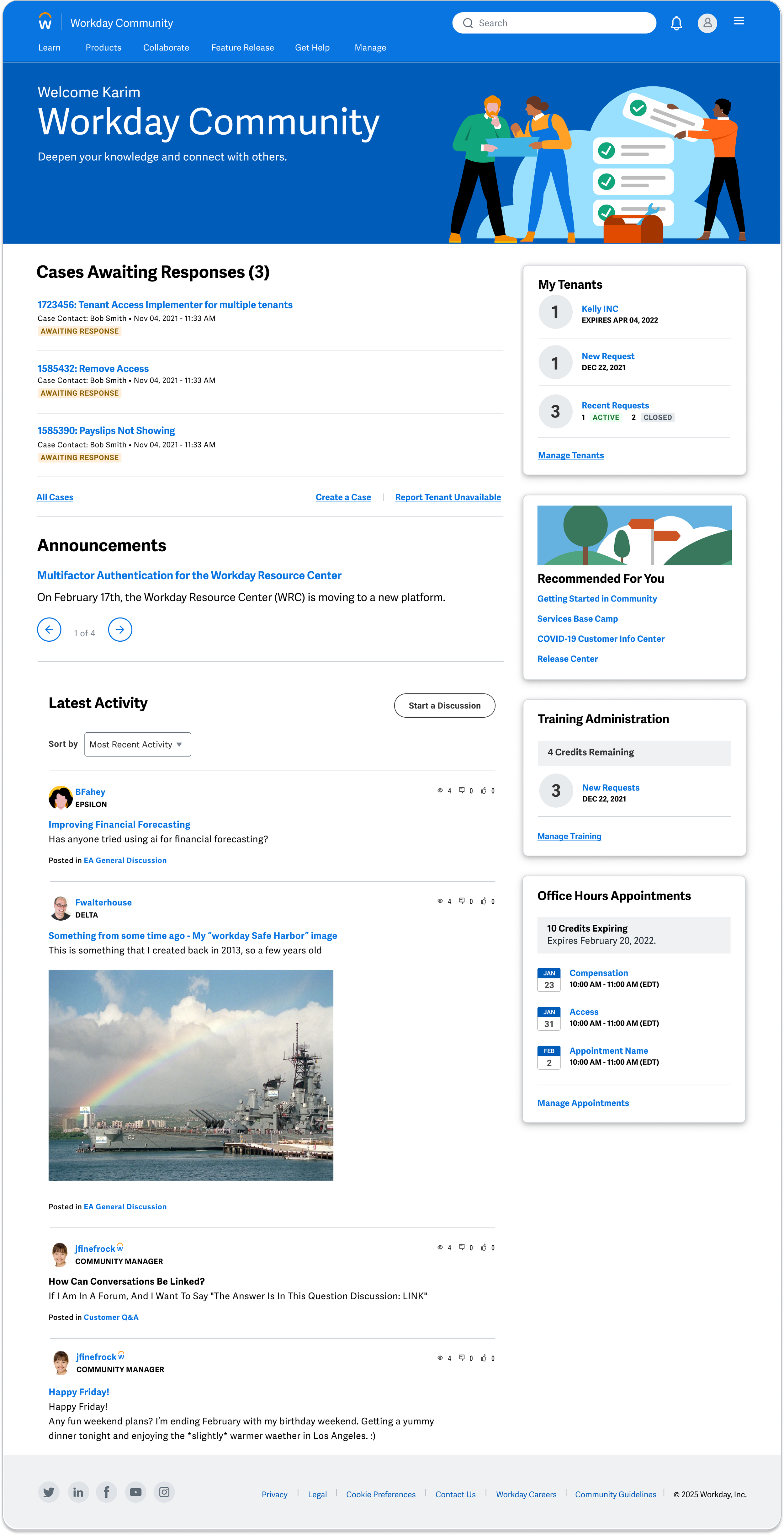Image resolution: width=784 pixels, height=1535 pixels.
Task: Click comment icon on Fwalterhouse's post
Action: [462, 901]
